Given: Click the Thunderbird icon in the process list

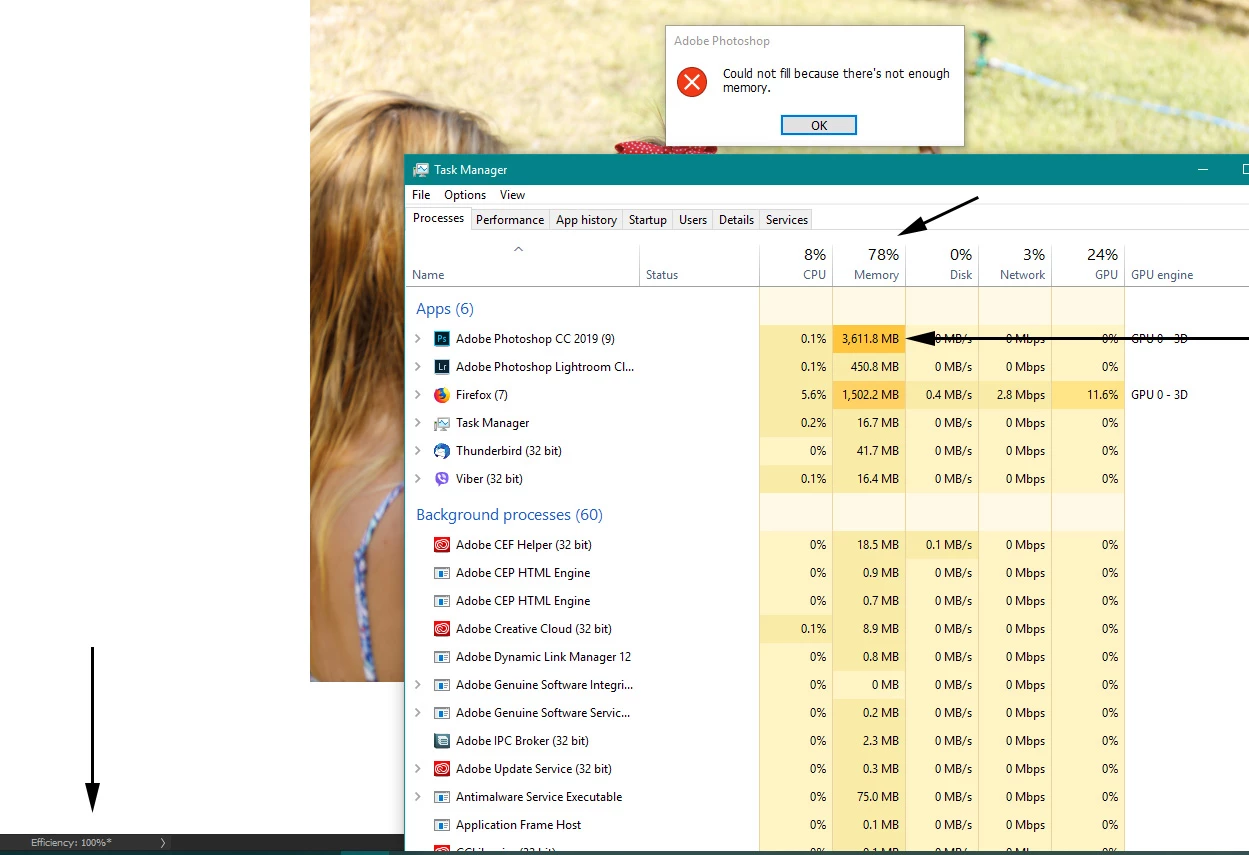Looking at the screenshot, I should coord(442,451).
